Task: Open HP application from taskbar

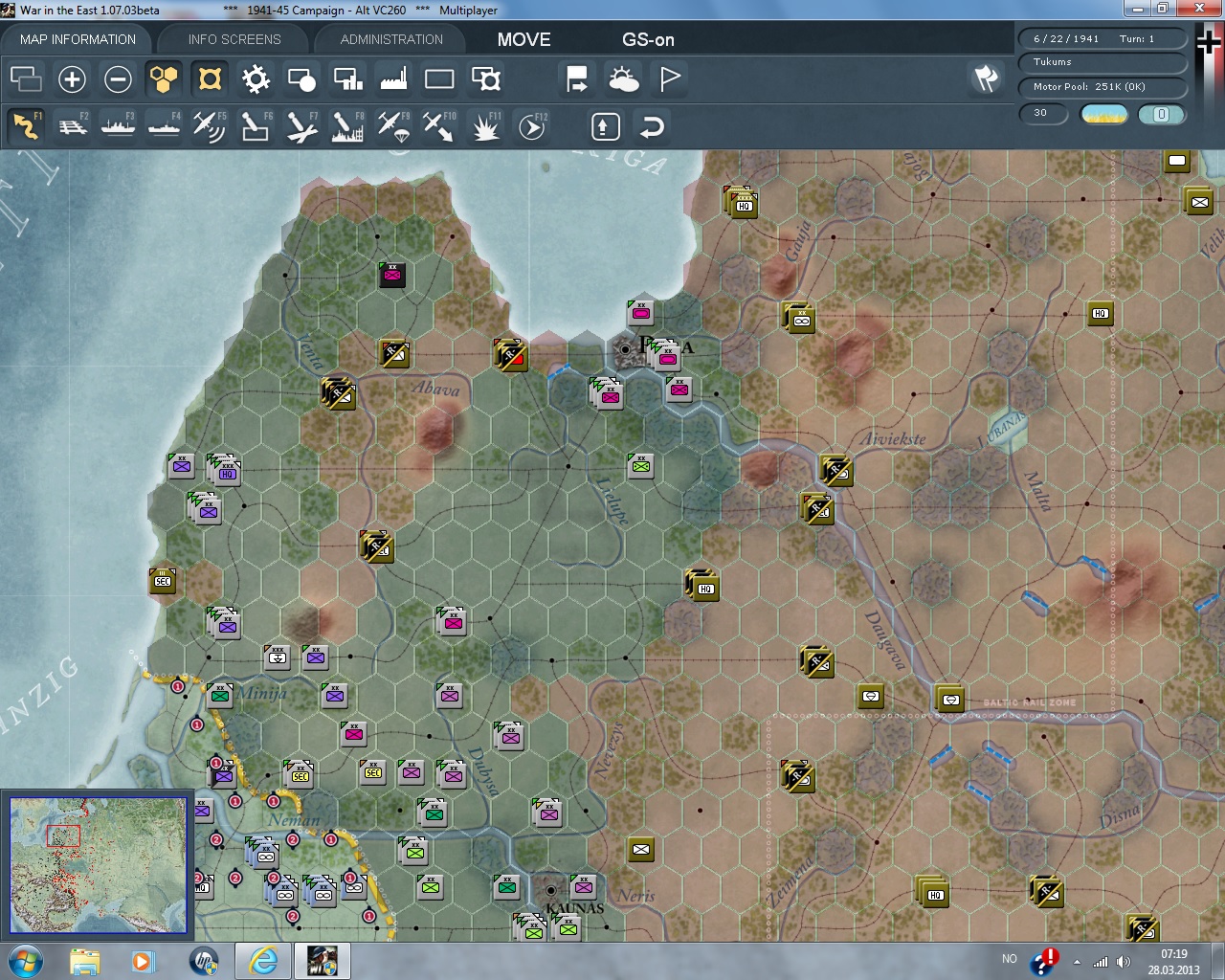Action: point(203,961)
